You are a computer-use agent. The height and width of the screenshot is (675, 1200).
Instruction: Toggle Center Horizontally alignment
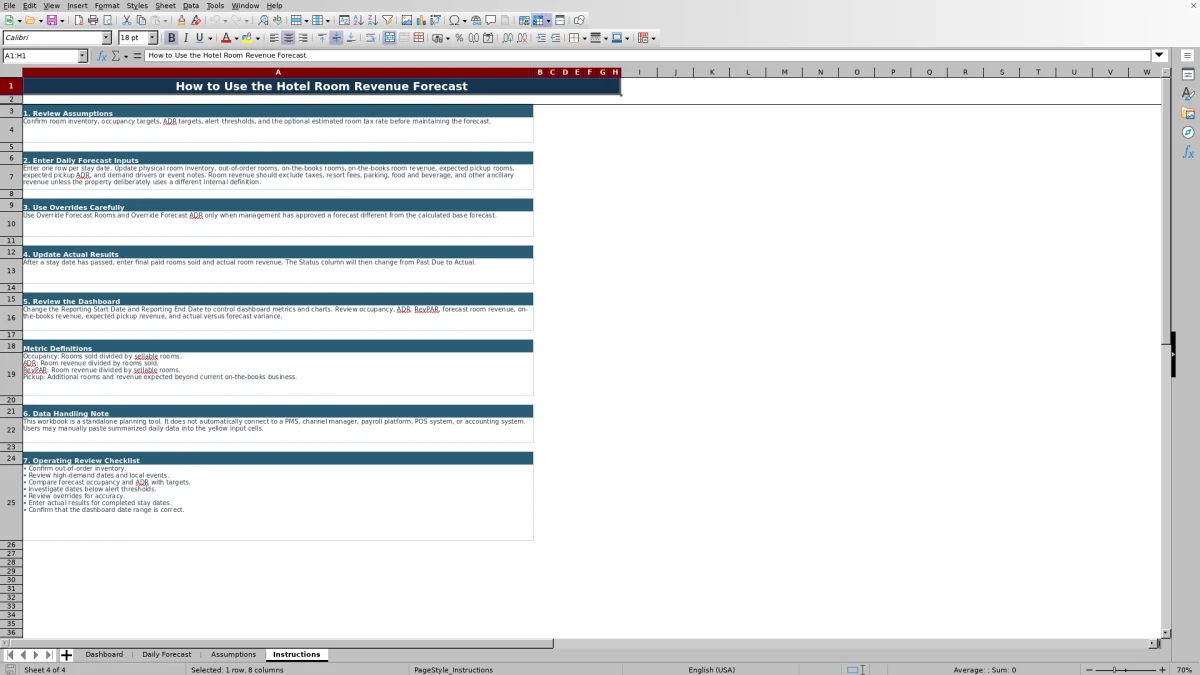tap(288, 38)
